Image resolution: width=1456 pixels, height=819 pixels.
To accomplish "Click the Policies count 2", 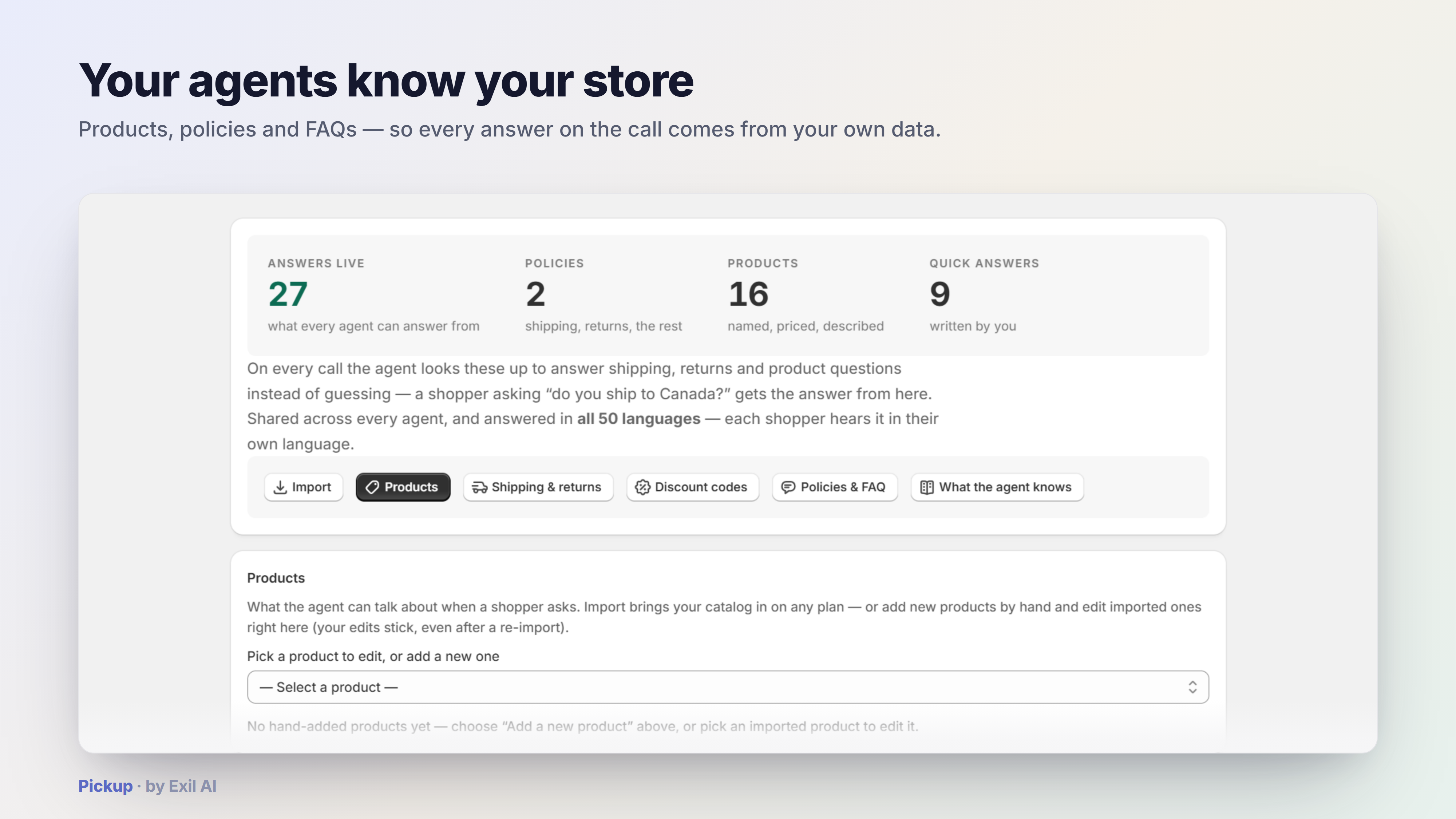I will 535,294.
